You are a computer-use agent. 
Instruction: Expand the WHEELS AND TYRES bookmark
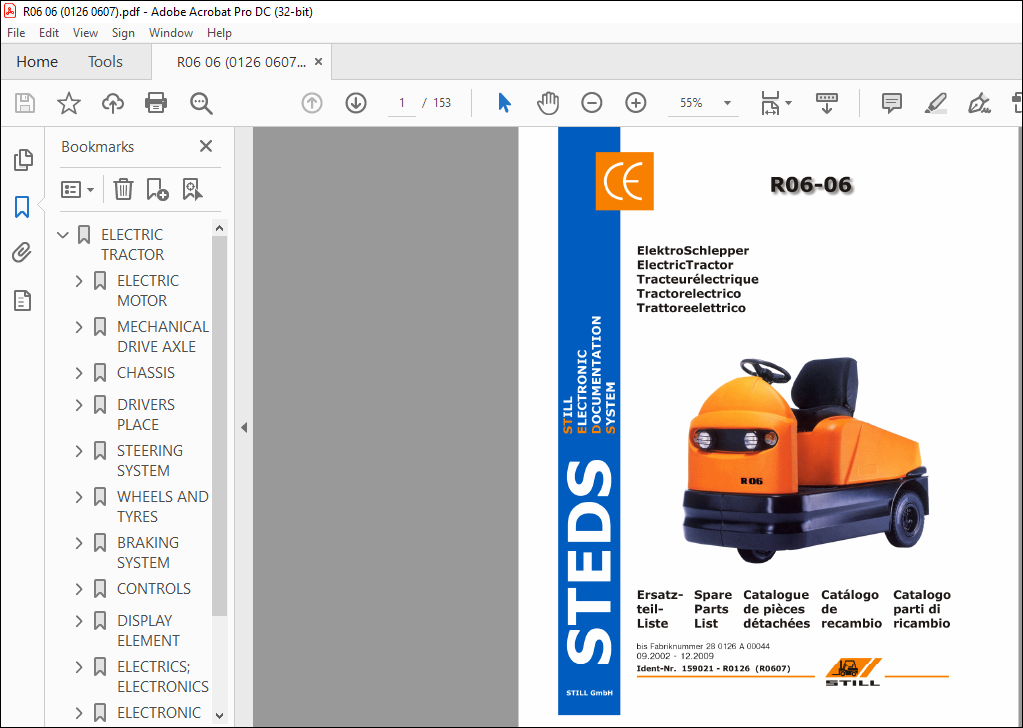pyautogui.click(x=79, y=497)
